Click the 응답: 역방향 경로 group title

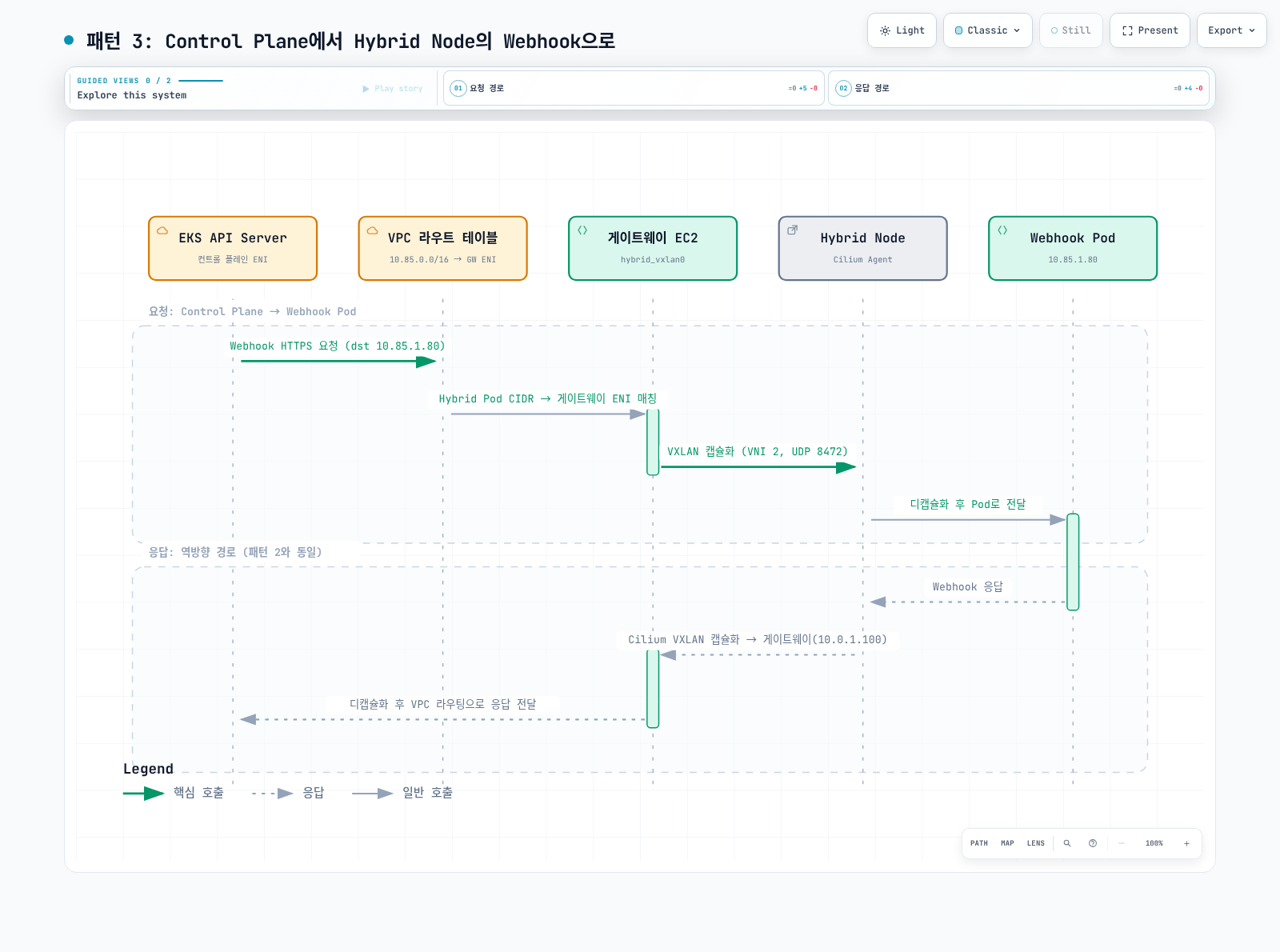pyautogui.click(x=235, y=553)
